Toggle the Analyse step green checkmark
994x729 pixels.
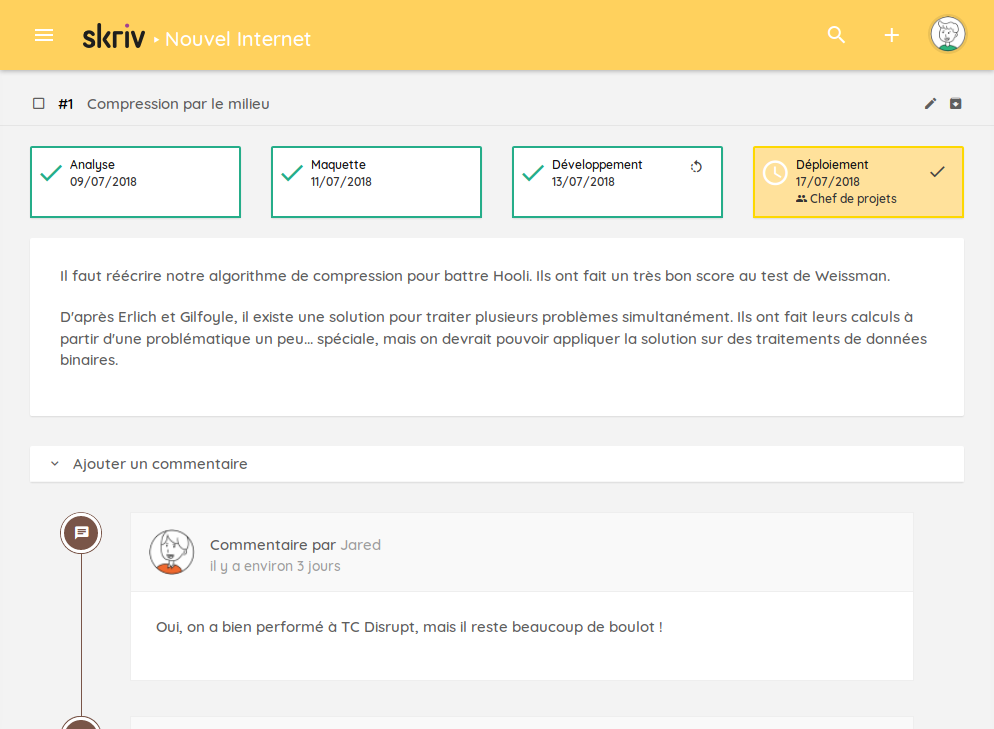coord(51,174)
